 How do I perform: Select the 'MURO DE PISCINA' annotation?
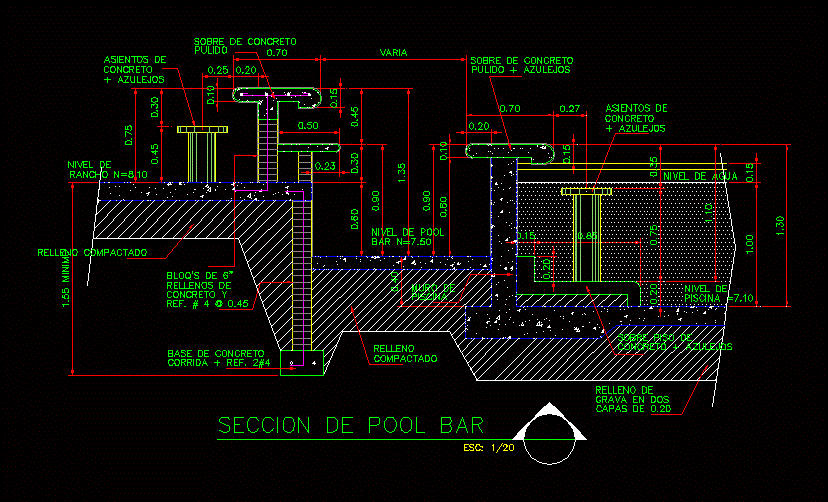click(433, 292)
